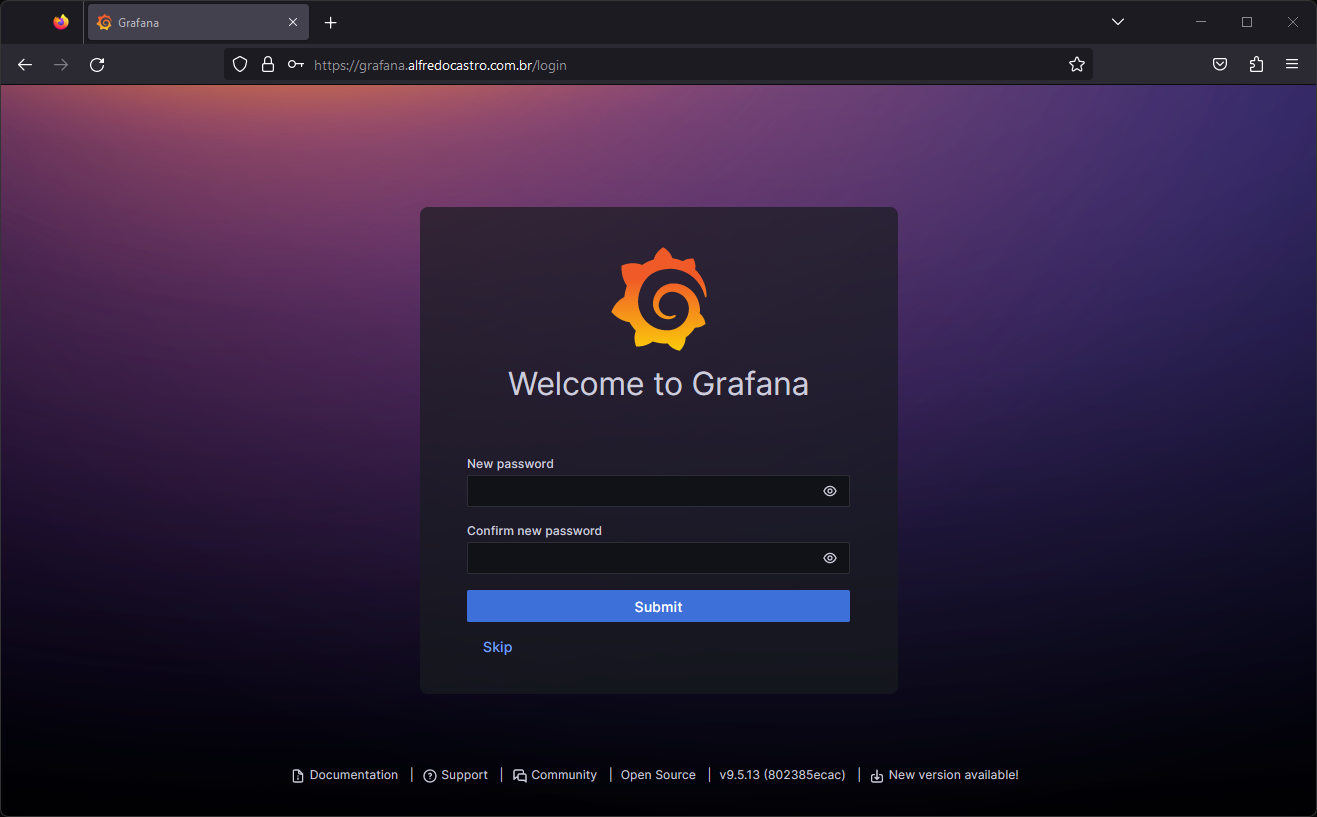Show the New password field contents via eye icon
Screen dimensions: 1317x817
coord(830,491)
